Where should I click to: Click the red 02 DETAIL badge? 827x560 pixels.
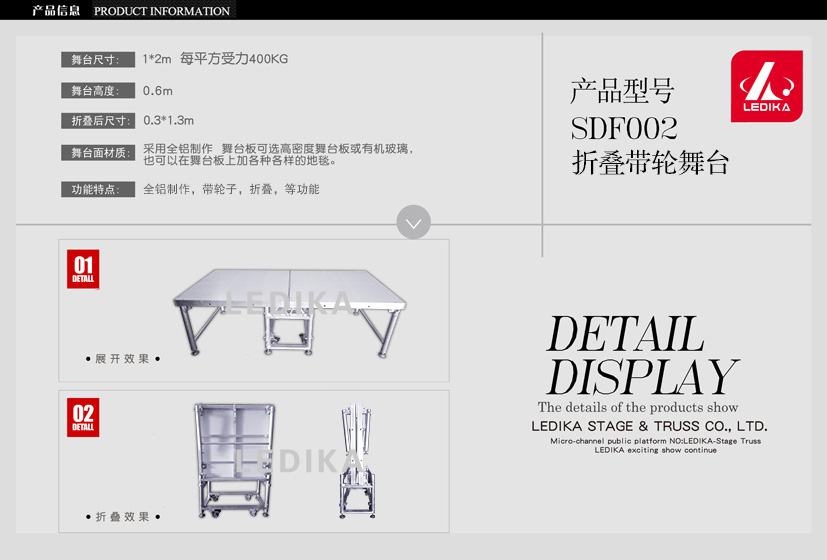(83, 417)
